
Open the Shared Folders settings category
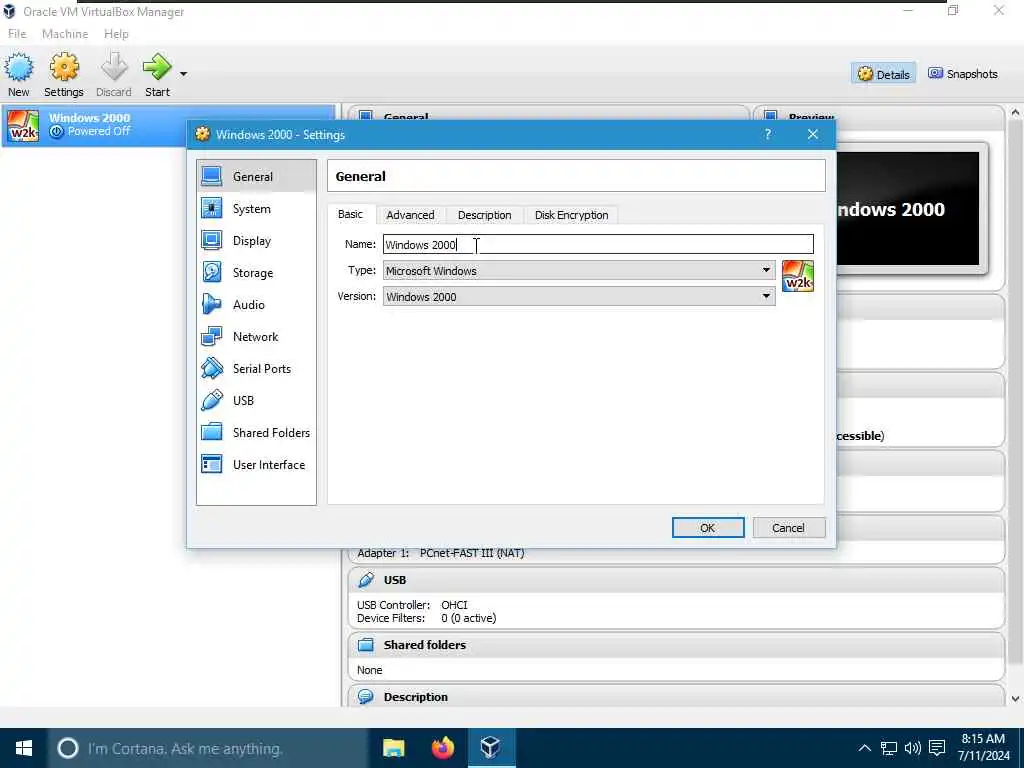[x=256, y=432]
